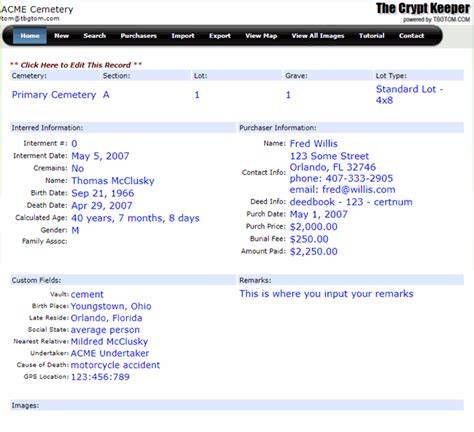
Task: Click the section value A
Action: click(x=106, y=95)
